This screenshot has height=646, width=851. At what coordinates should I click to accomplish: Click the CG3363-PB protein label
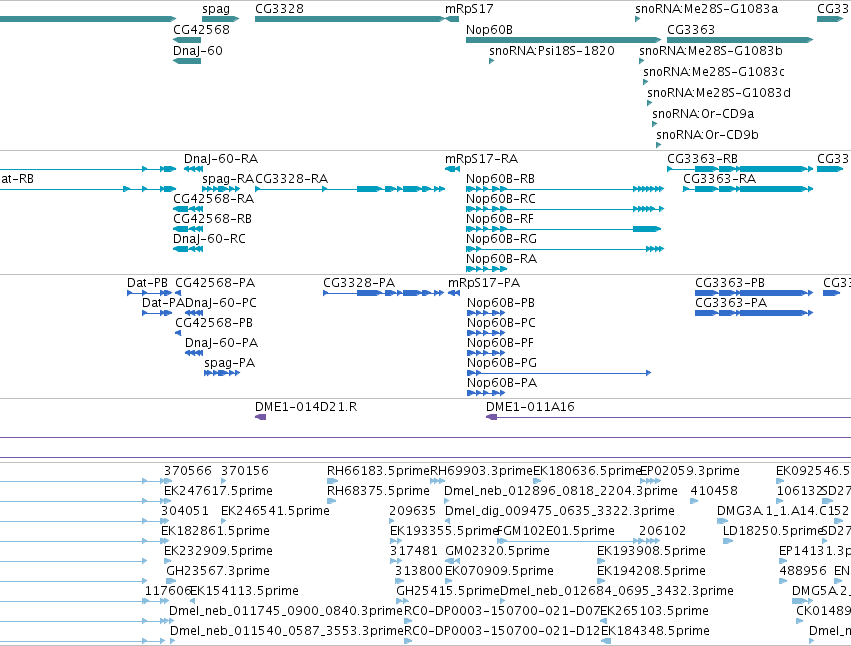click(x=729, y=283)
